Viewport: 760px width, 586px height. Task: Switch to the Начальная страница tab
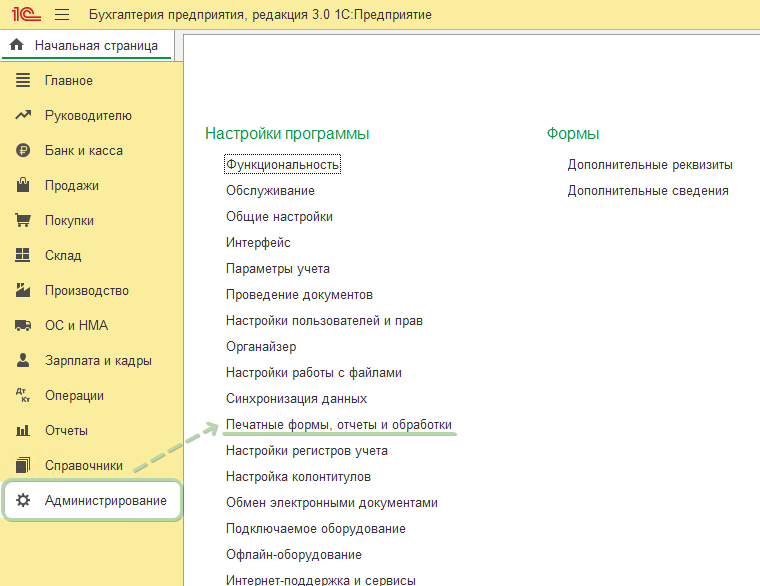(87, 45)
